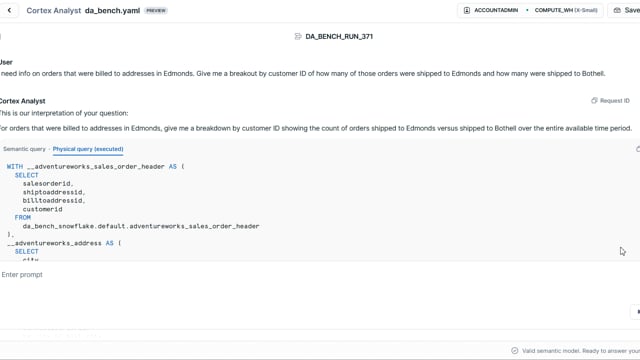Click the ACCOUNTADMIN role person icon
Image resolution: width=640 pixels, height=360 pixels.
467,10
